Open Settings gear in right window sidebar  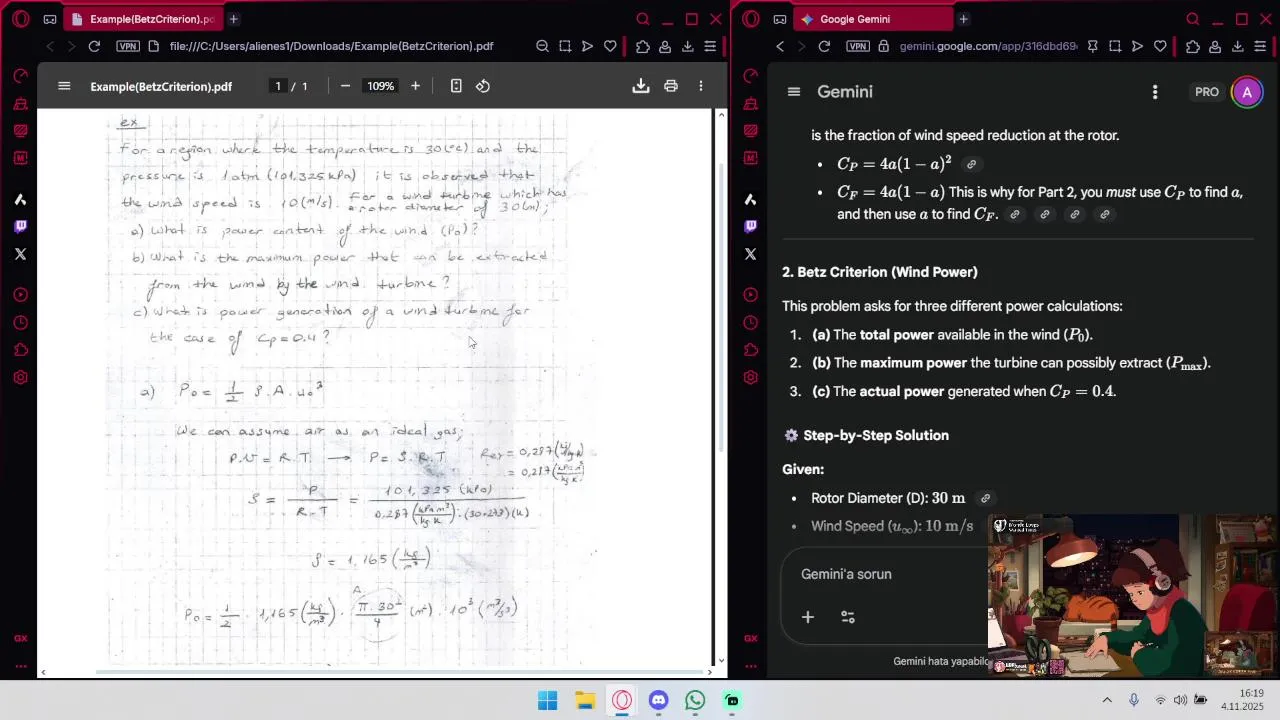[x=751, y=378]
